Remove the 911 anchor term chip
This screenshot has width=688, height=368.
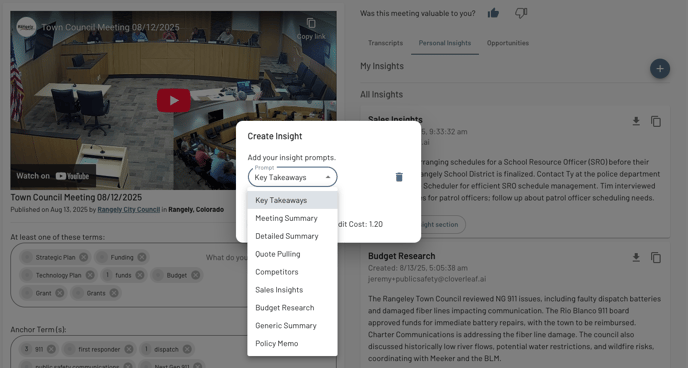point(51,349)
